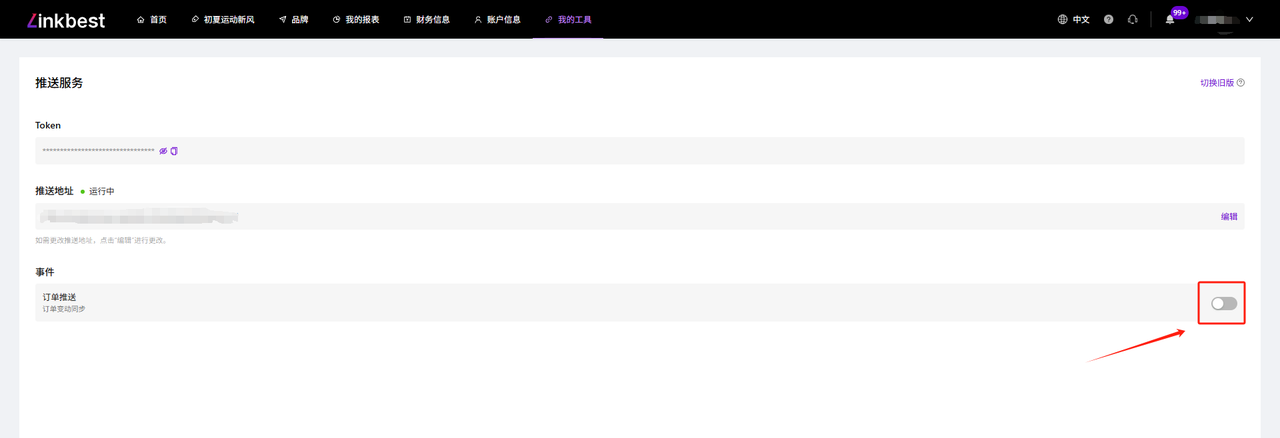The height and width of the screenshot is (438, 1280).
Task: Enable the 订单推送 toggle switch
Action: [1224, 304]
